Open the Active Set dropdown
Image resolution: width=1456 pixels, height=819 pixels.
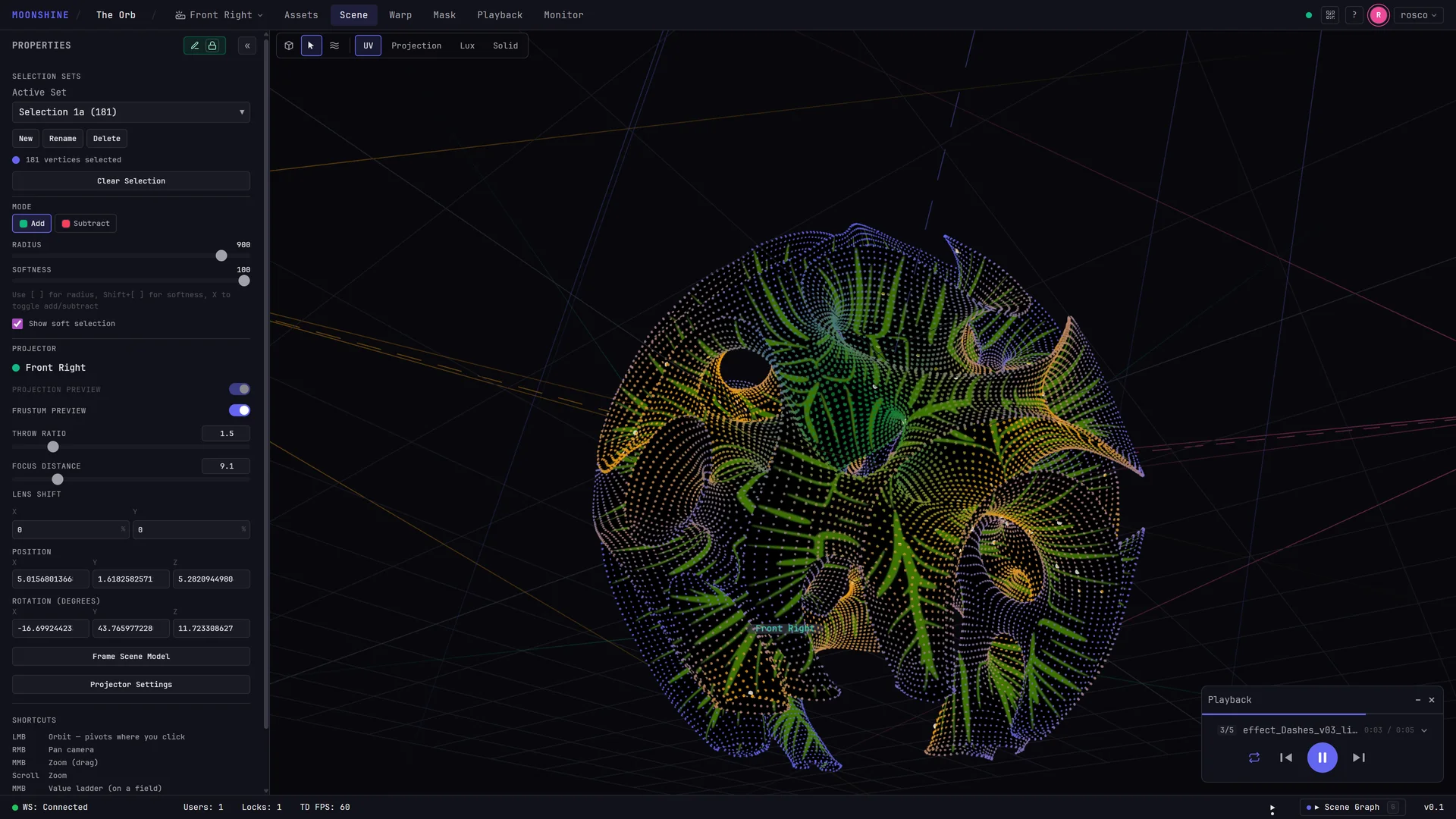(131, 112)
